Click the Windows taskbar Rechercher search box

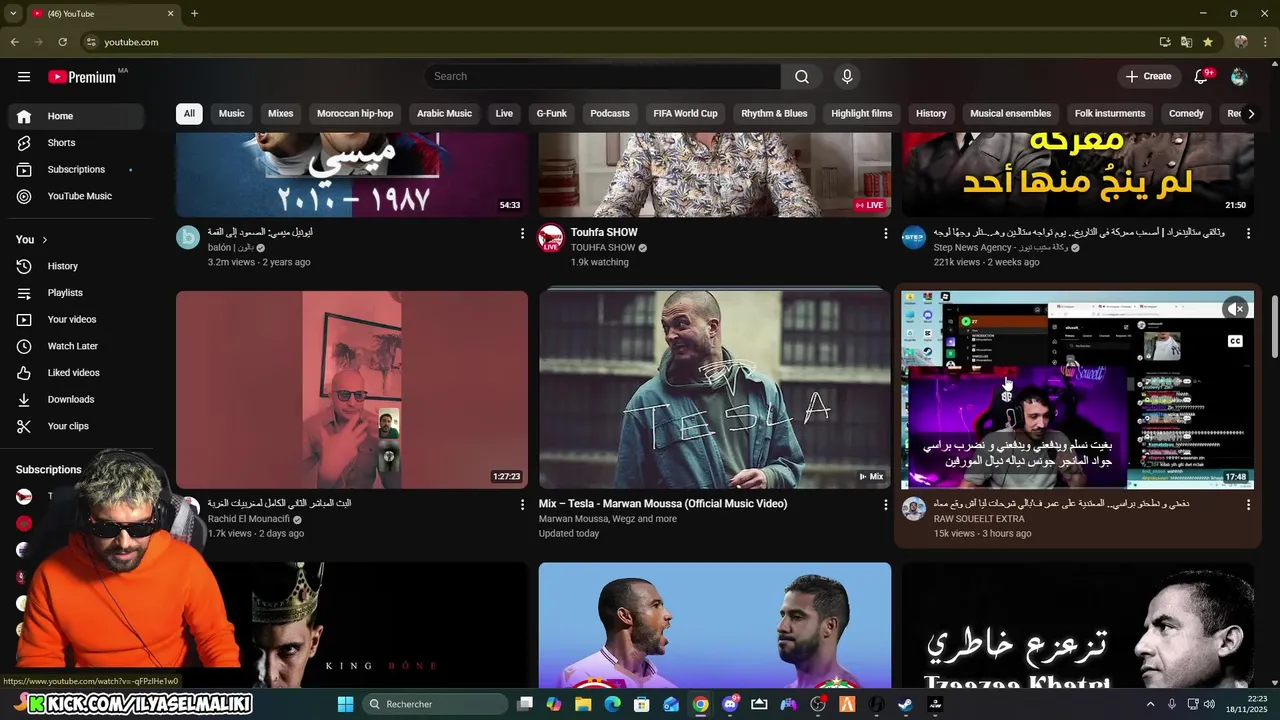[x=435, y=704]
